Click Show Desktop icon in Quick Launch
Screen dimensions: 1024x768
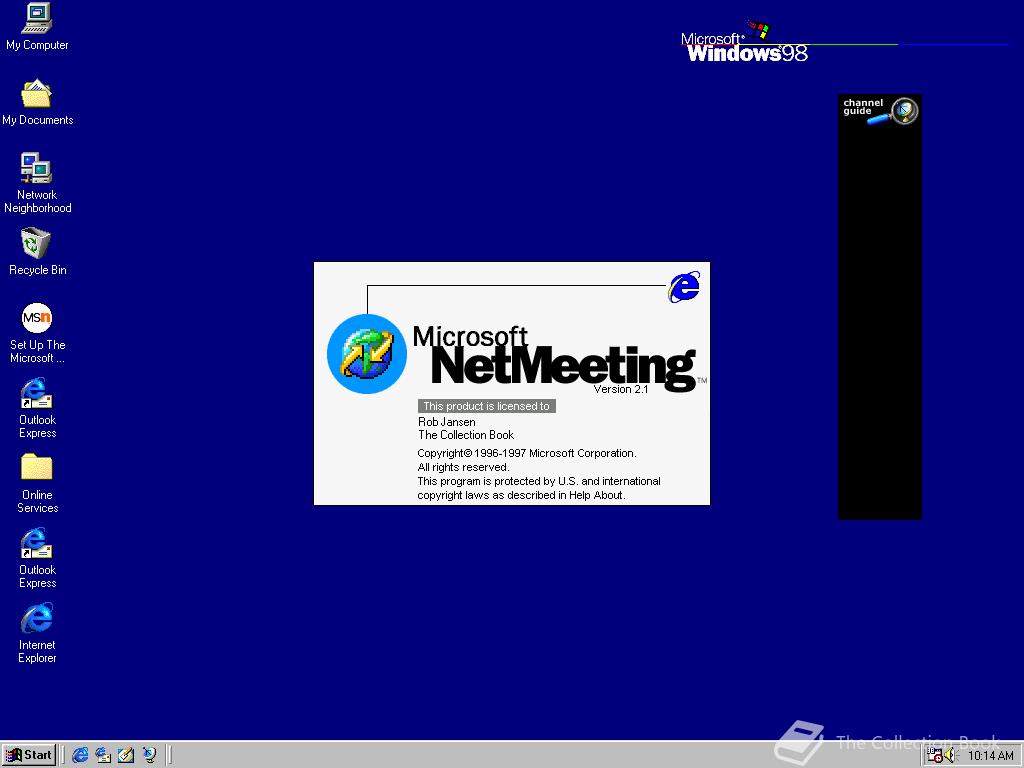[x=126, y=755]
